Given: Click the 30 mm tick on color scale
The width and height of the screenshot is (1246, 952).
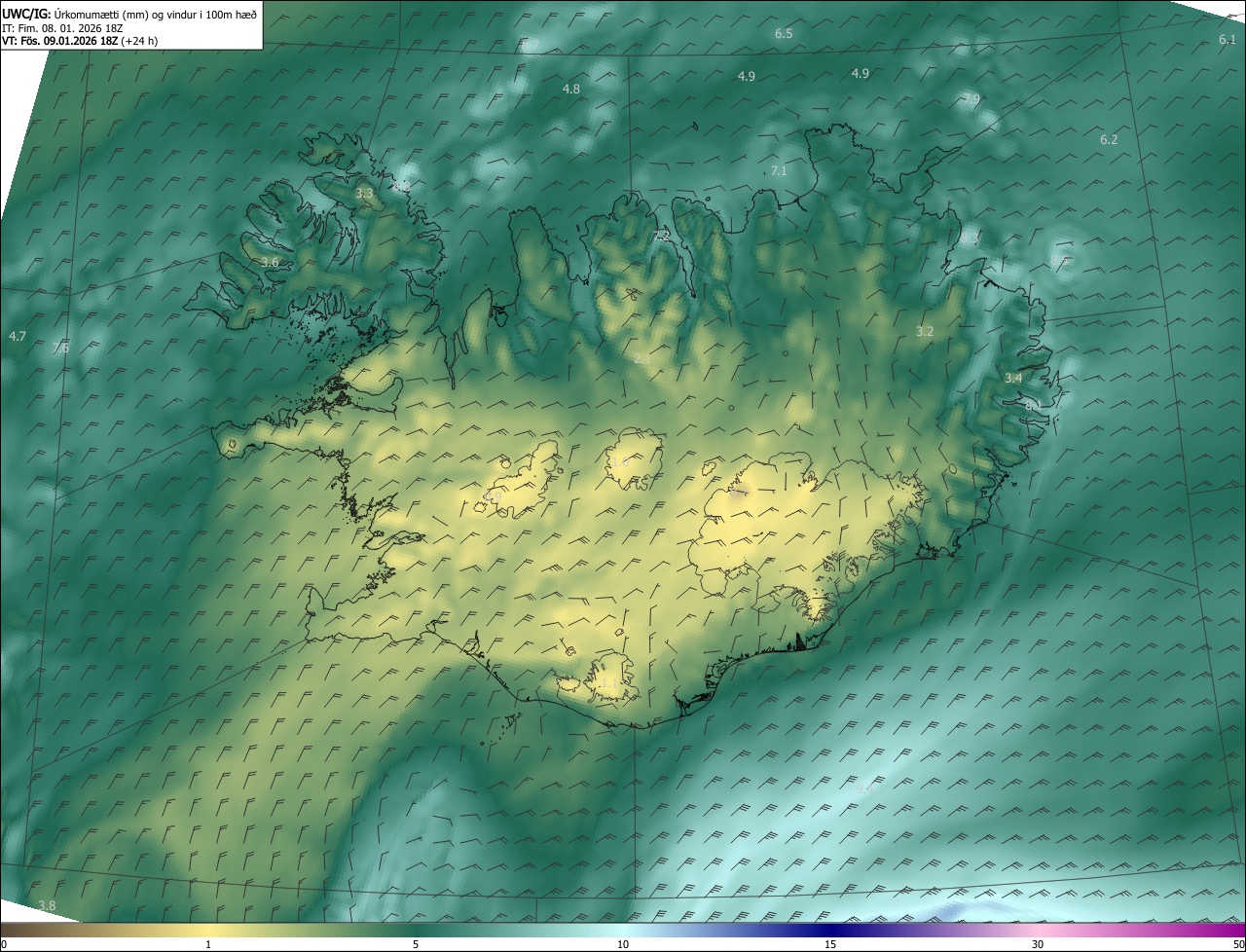Looking at the screenshot, I should [x=1038, y=943].
